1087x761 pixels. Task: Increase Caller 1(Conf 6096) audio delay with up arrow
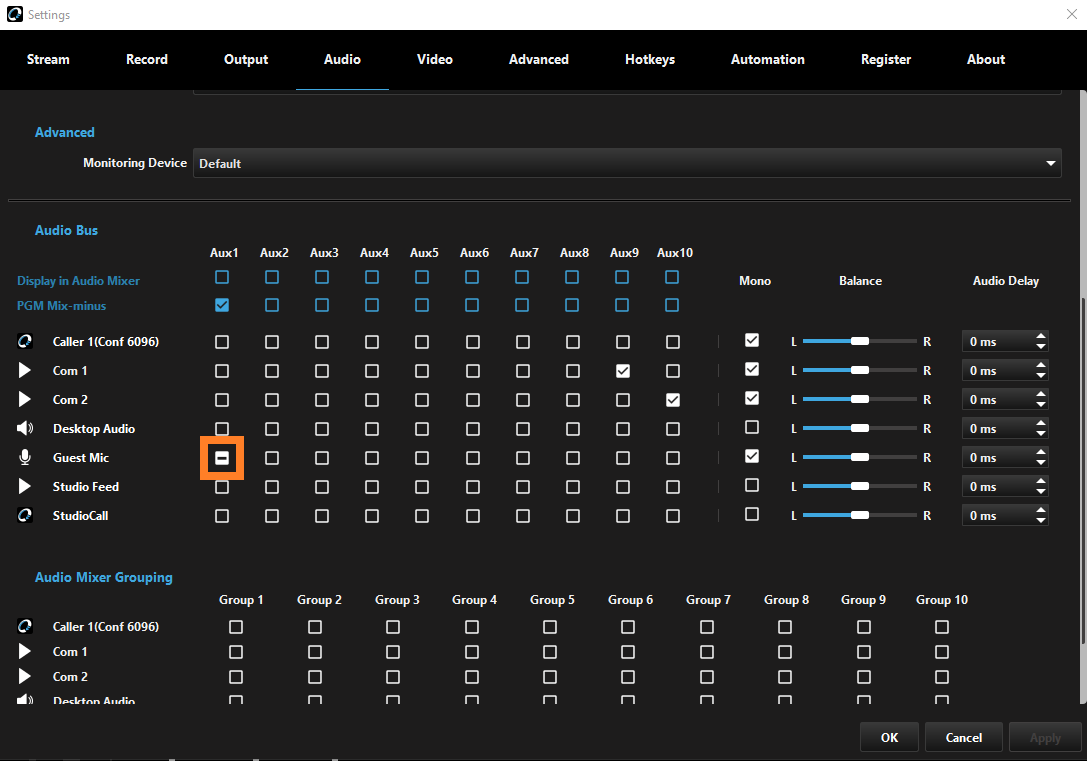(x=1041, y=337)
